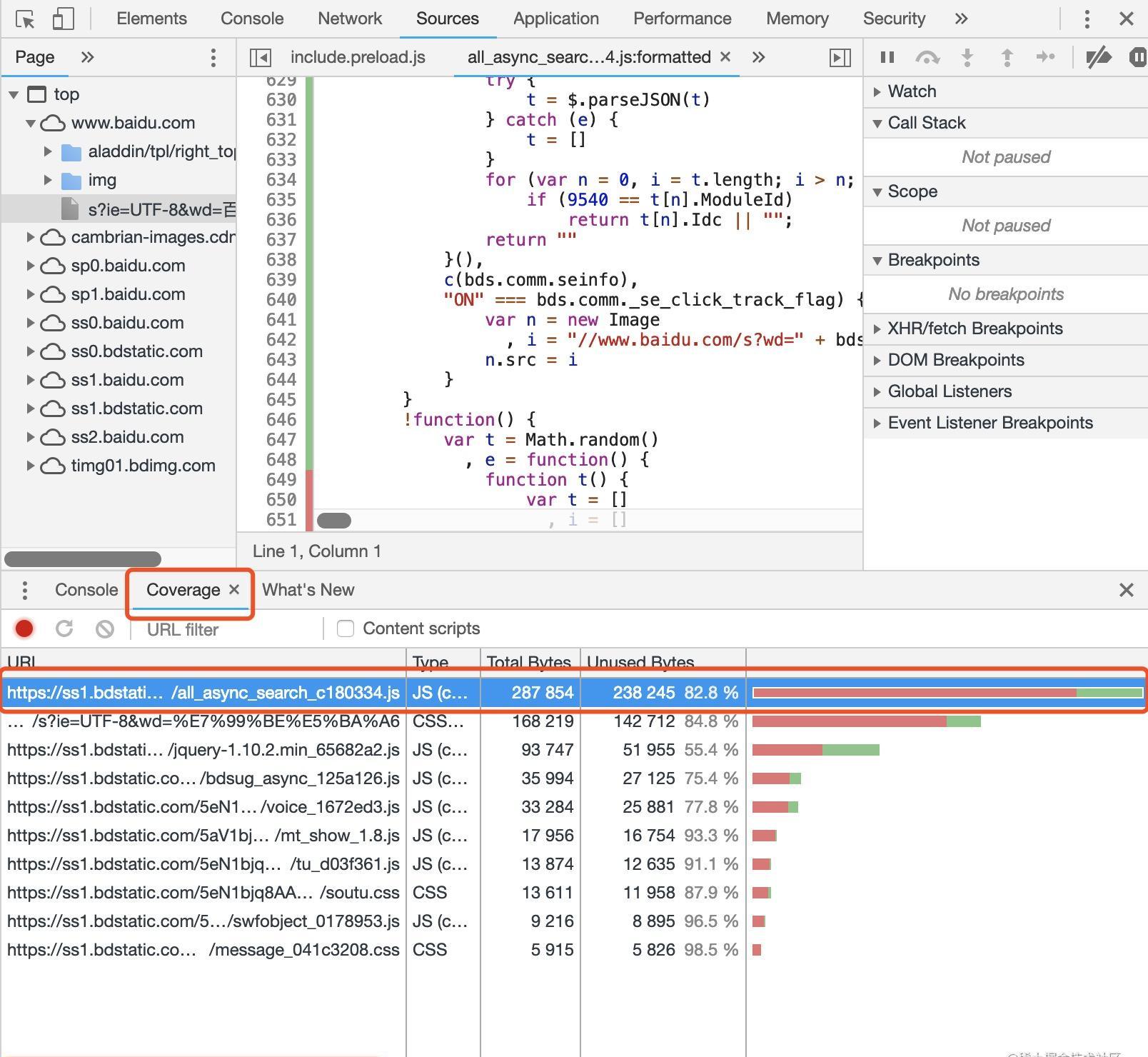This screenshot has height=1057, width=1148.
Task: Collapse the top frame tree node
Action: [14, 94]
